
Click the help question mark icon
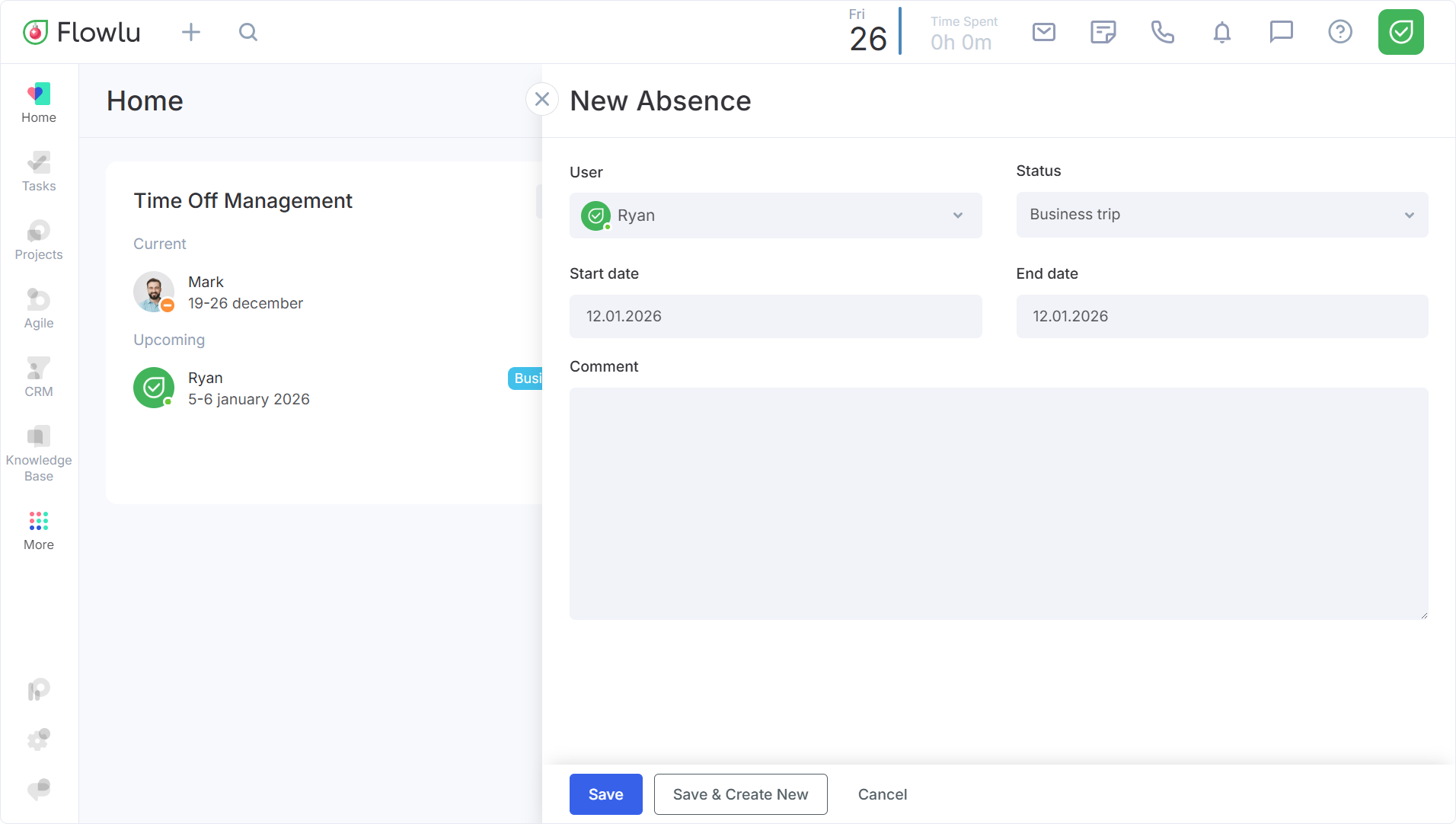coord(1340,32)
